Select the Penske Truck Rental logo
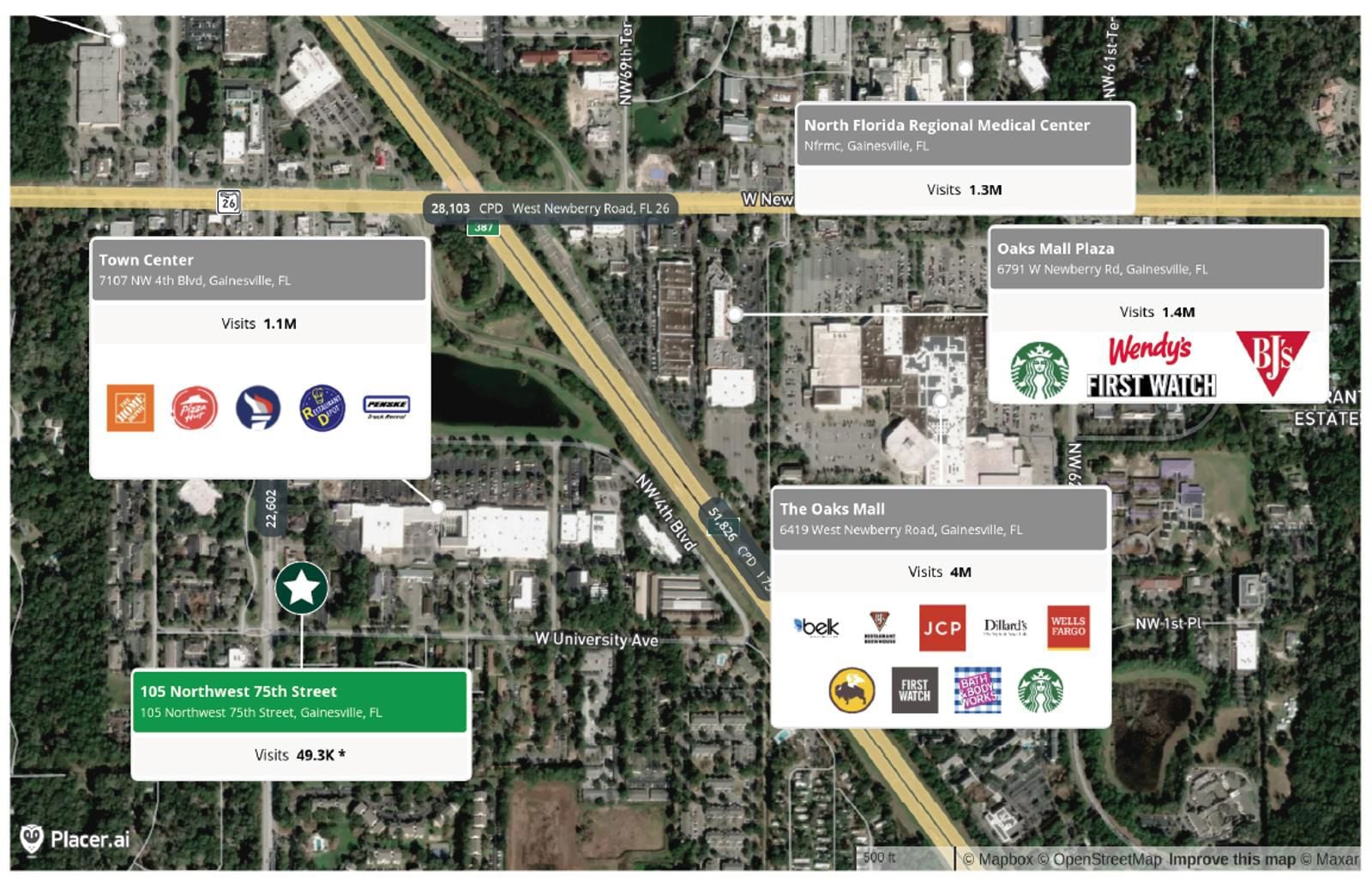Viewport: 1372px width, 882px height. [x=387, y=406]
